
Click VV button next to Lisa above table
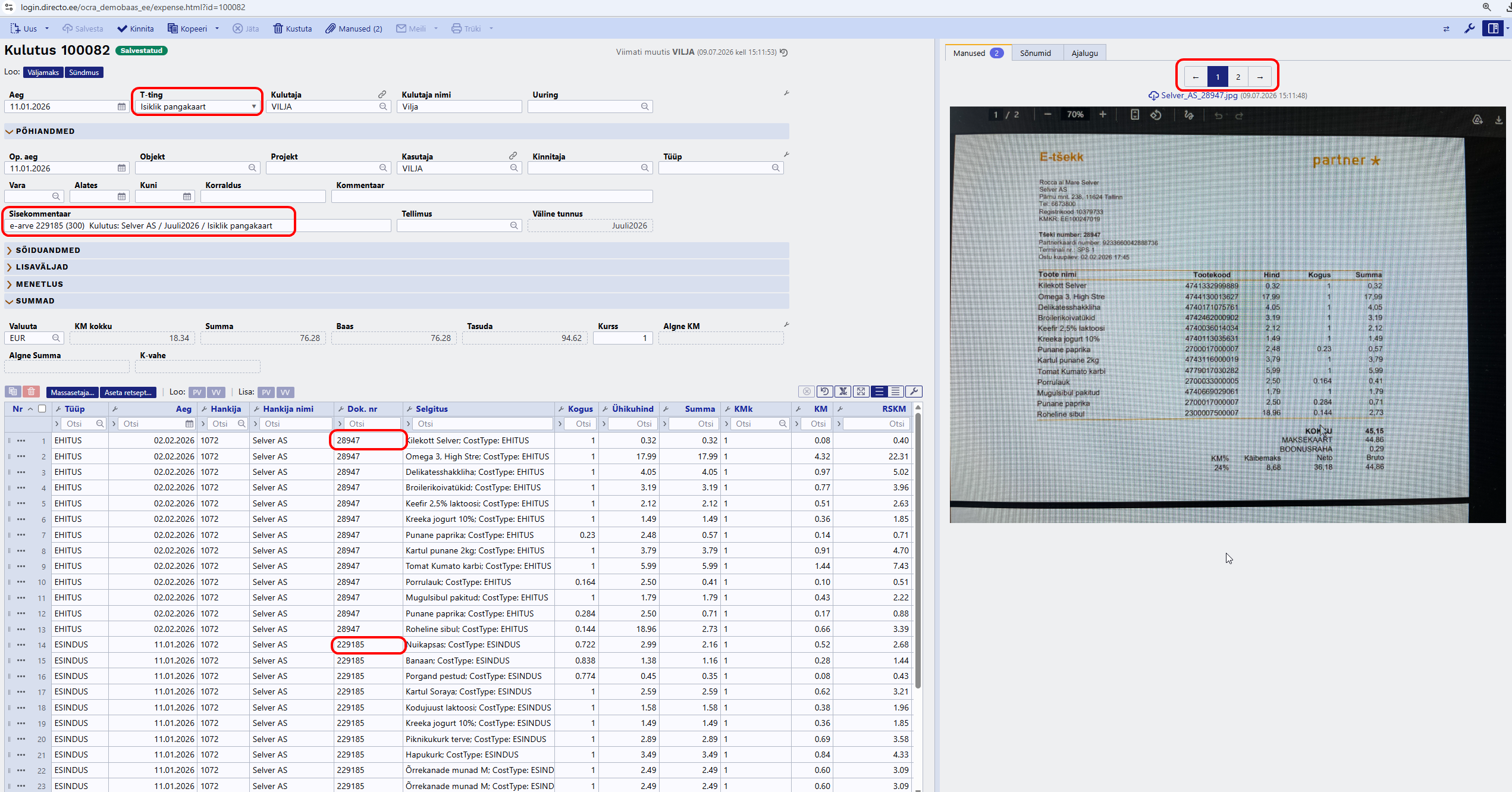pyautogui.click(x=285, y=392)
